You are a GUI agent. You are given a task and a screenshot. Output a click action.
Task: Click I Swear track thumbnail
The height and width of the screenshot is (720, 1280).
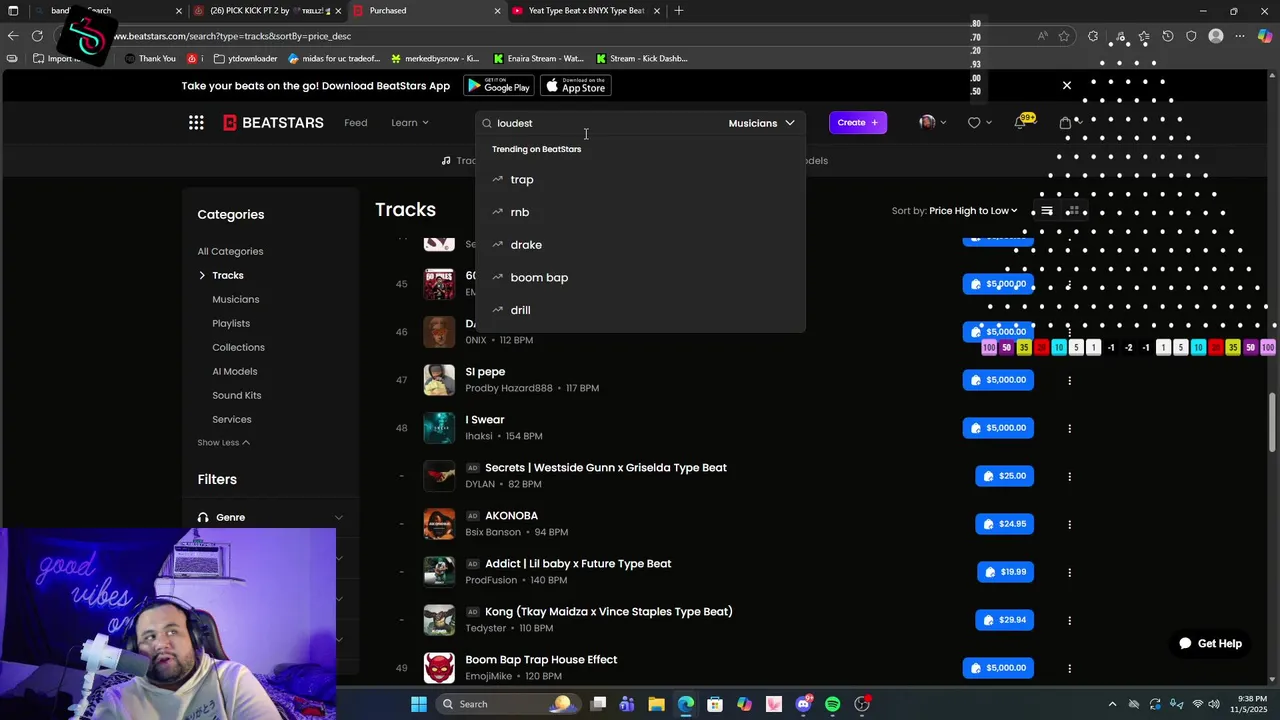[439, 428]
